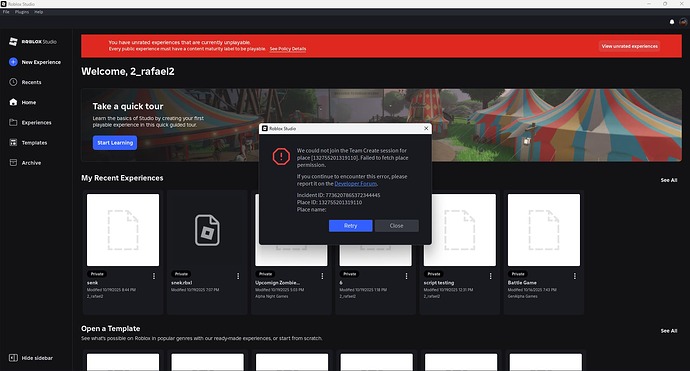Click the Genkipha Games creator label
This screenshot has width=690, height=371.
[522, 296]
